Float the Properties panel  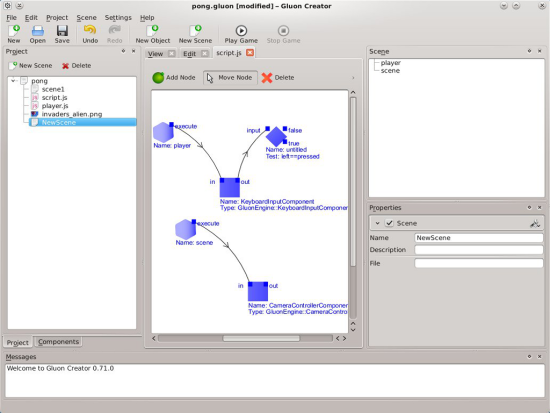pos(529,208)
